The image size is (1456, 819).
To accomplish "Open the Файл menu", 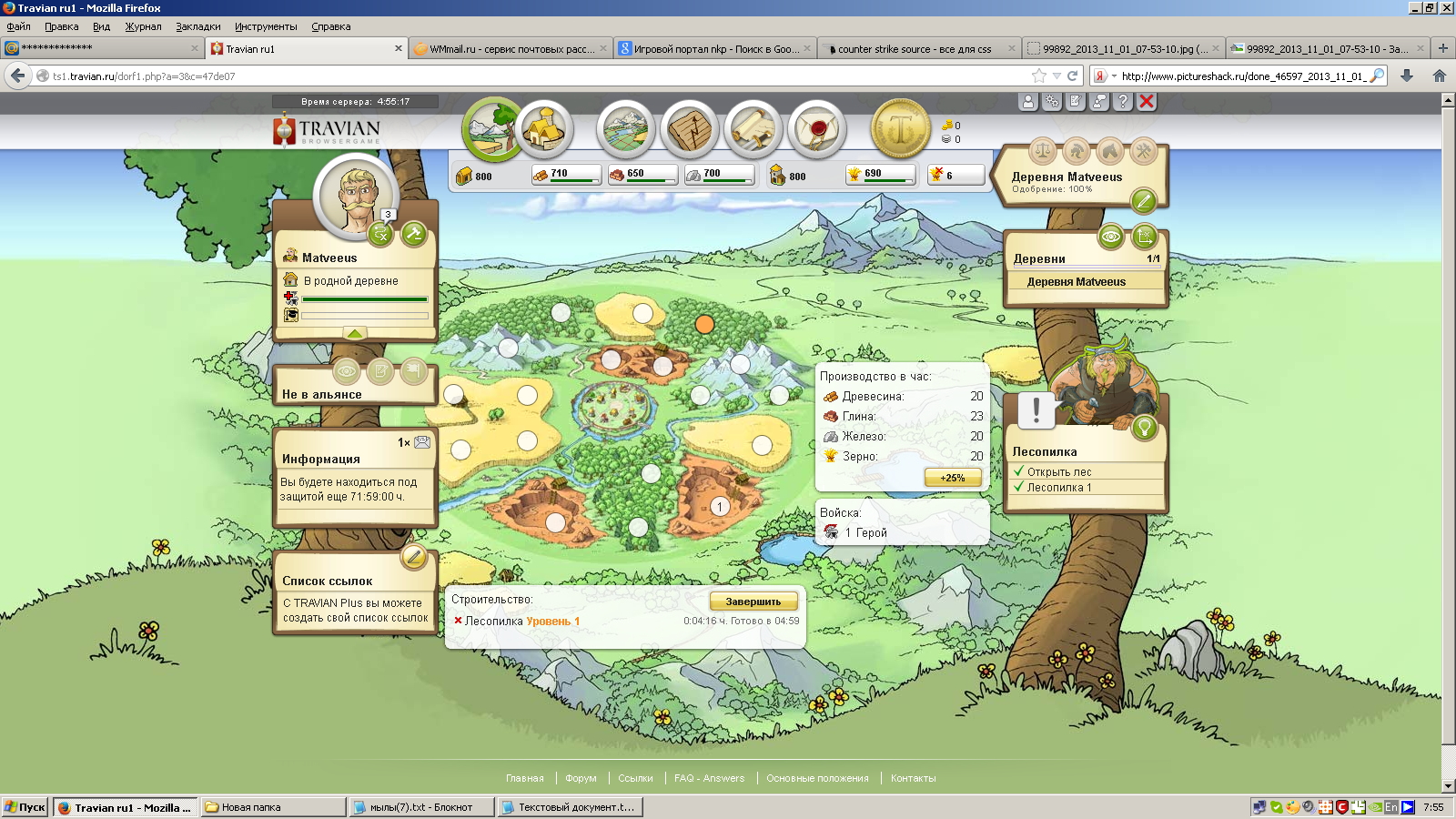I will click(18, 26).
